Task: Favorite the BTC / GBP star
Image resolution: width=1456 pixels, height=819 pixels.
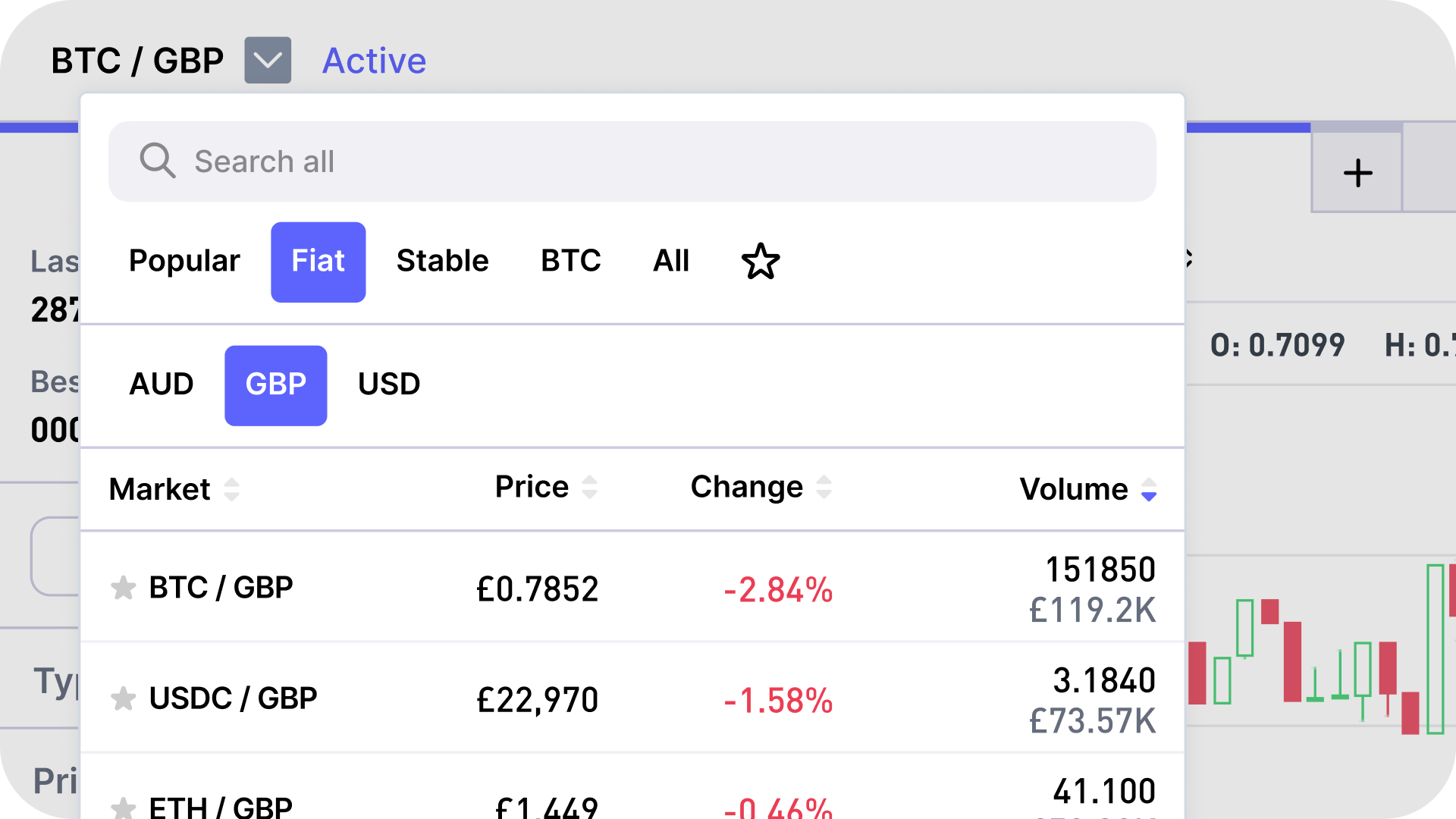Action: (x=123, y=588)
